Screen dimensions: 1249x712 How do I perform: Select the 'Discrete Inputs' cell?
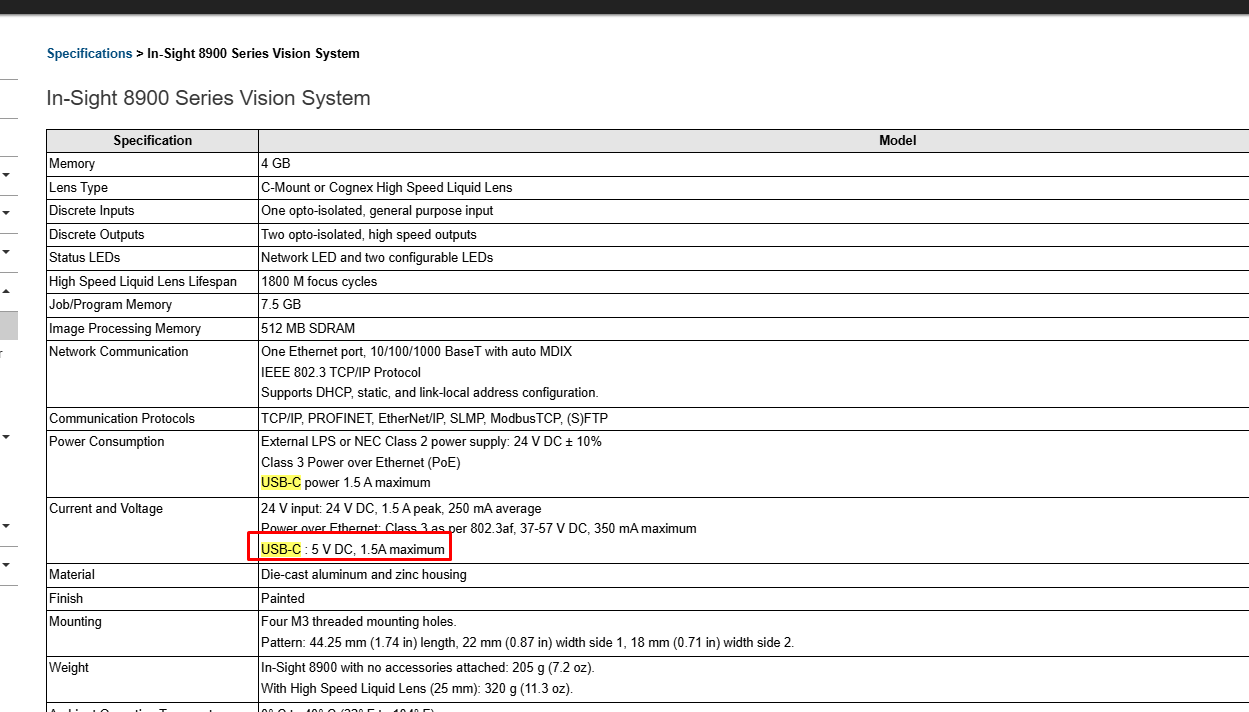point(152,211)
